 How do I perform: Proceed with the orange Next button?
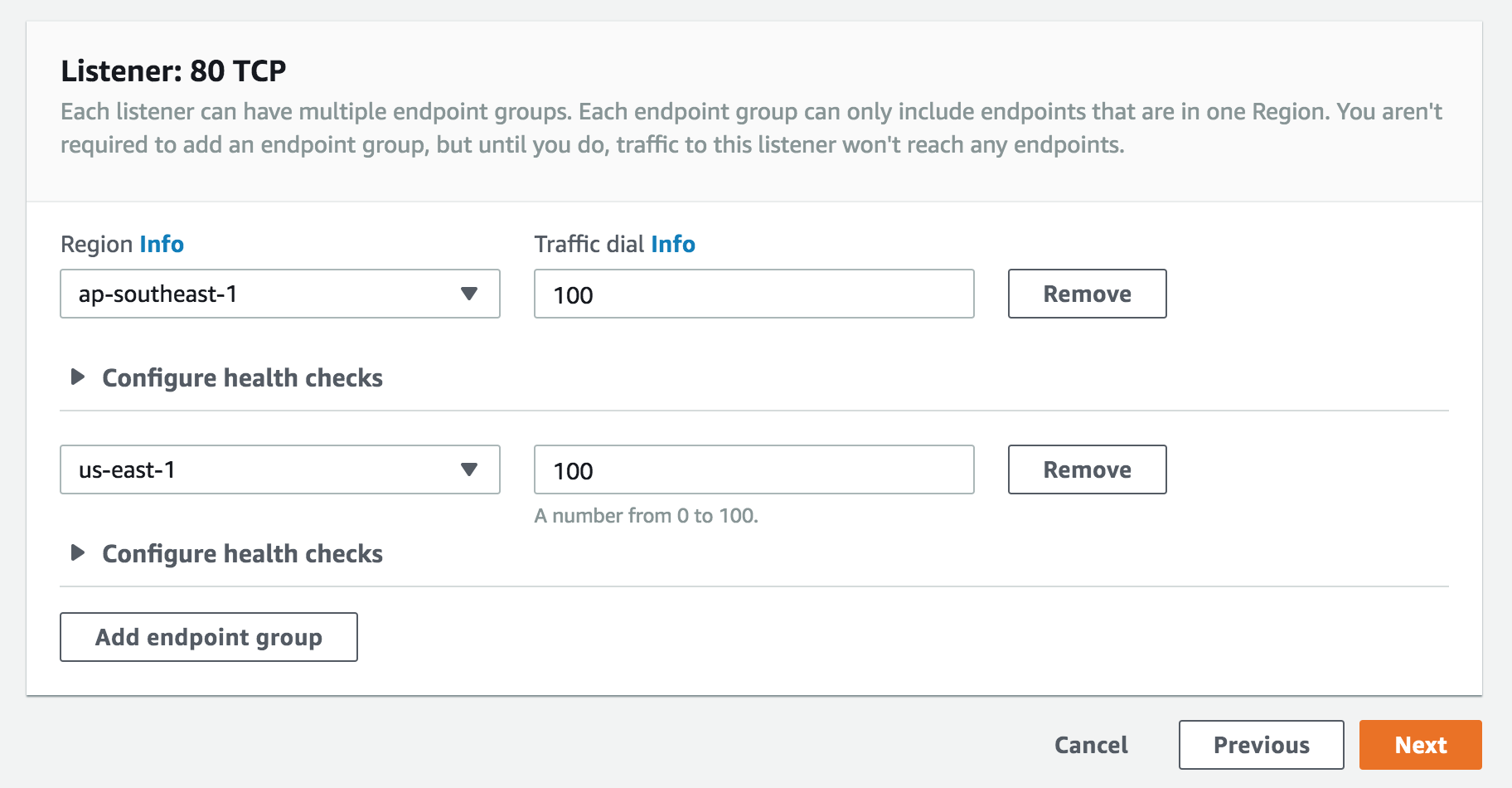coord(1421,745)
